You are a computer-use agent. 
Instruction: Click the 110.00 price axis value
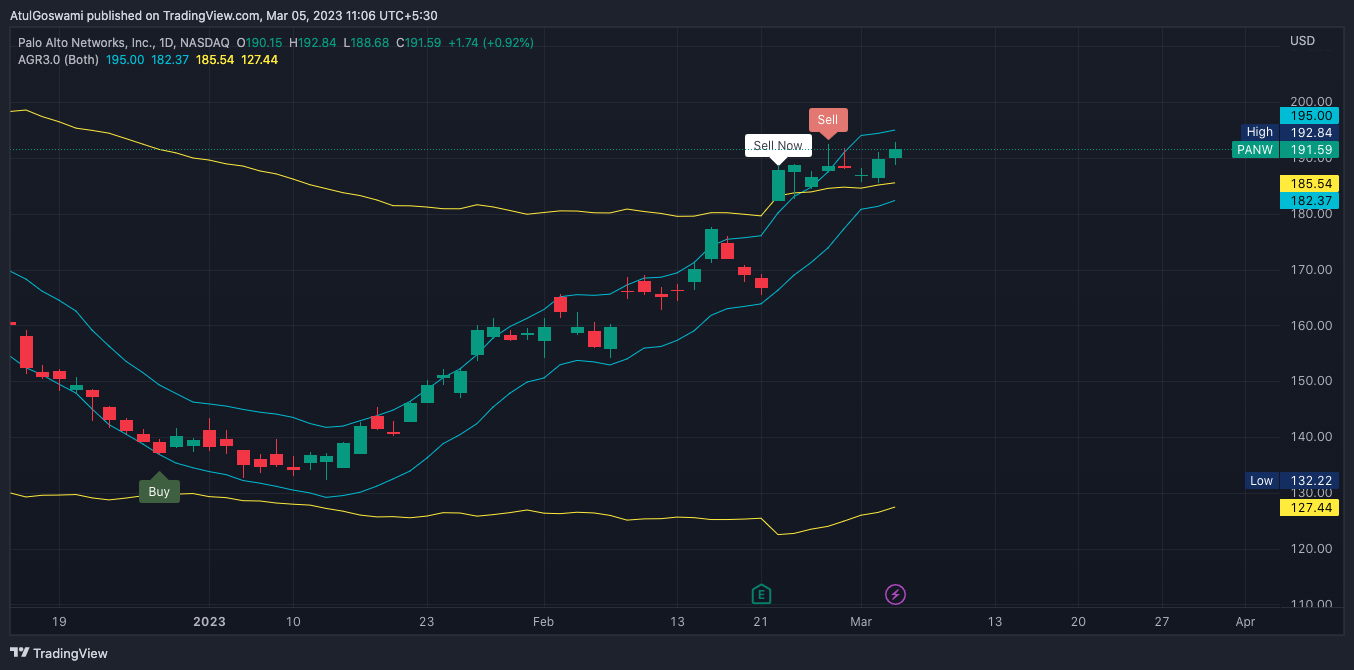pos(1311,604)
